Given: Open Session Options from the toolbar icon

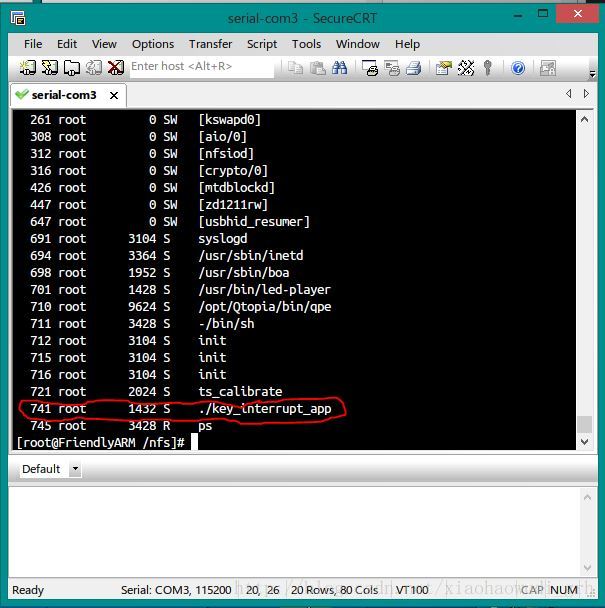Looking at the screenshot, I should 444,68.
